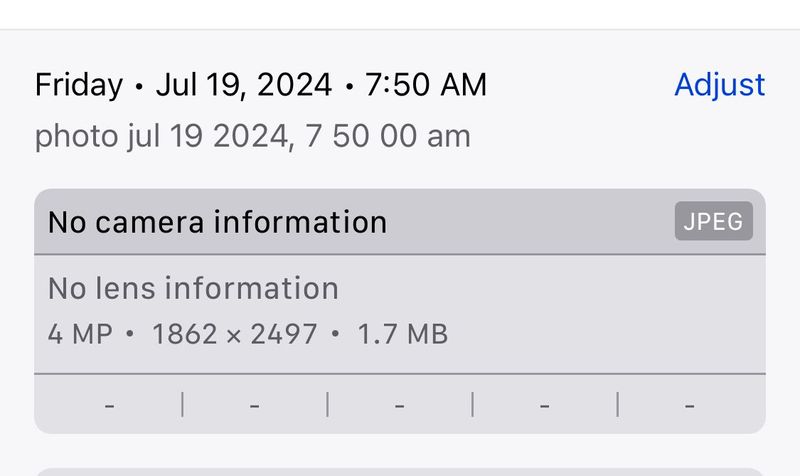Click the first dash in the EXIF row
800x476 pixels.
[x=109, y=405]
